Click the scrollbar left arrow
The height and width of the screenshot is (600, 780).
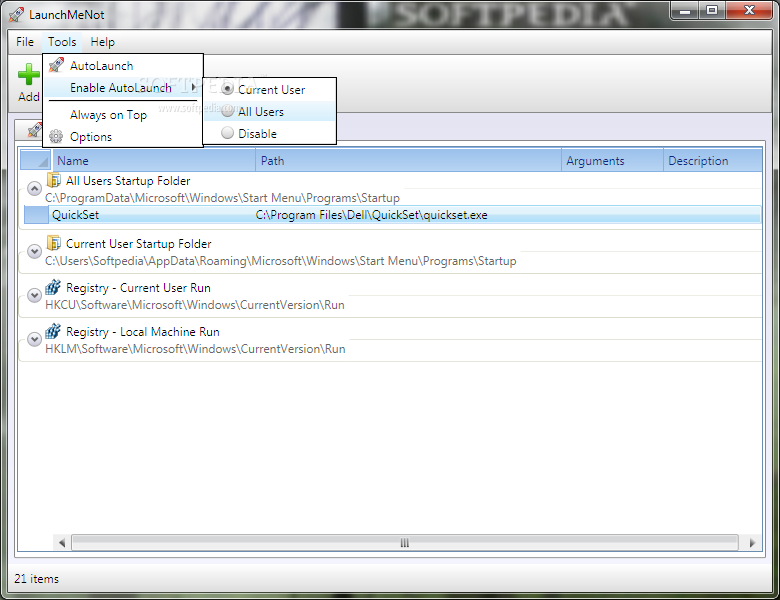62,543
